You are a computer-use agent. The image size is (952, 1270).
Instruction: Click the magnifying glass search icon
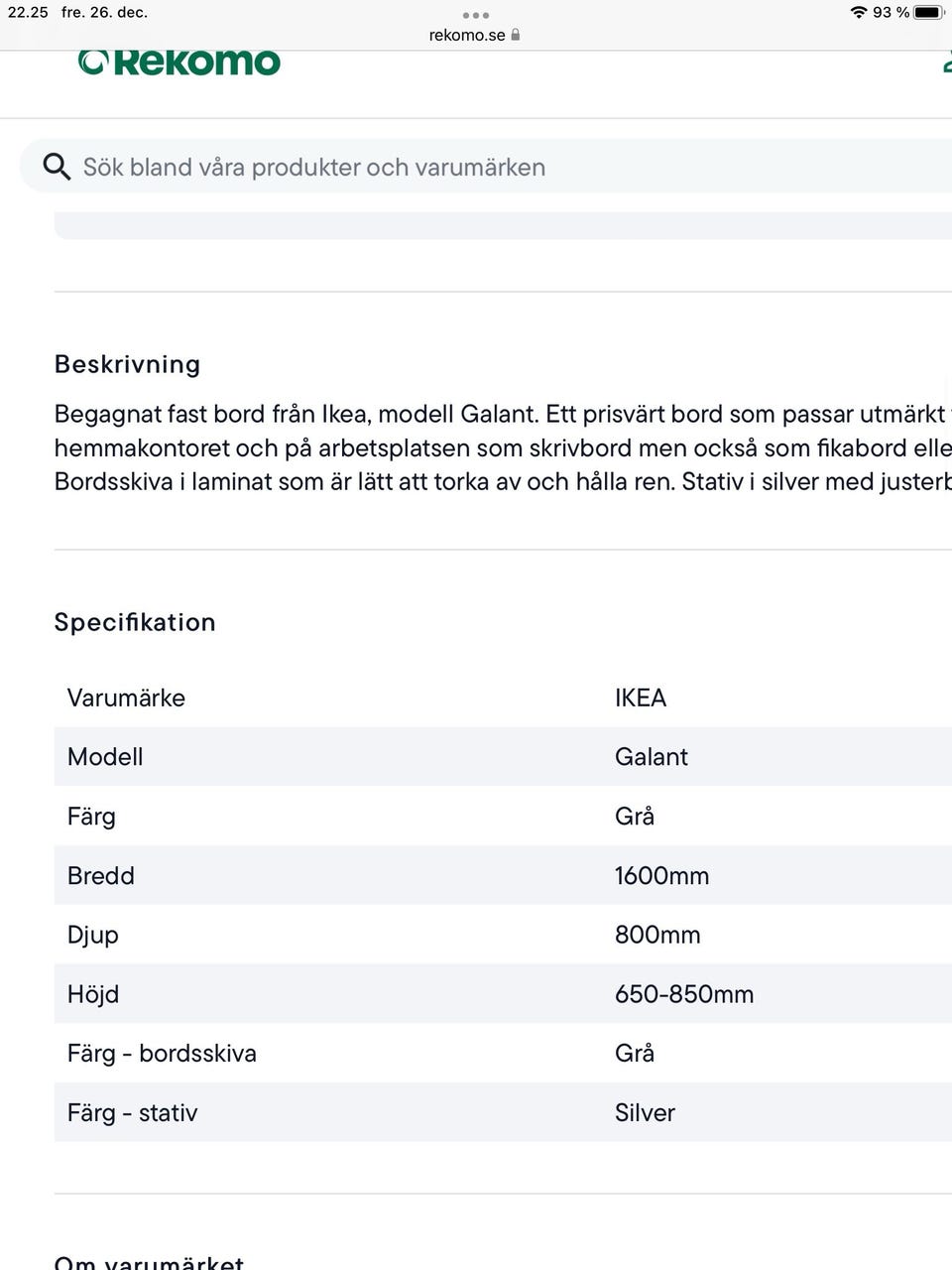point(57,166)
